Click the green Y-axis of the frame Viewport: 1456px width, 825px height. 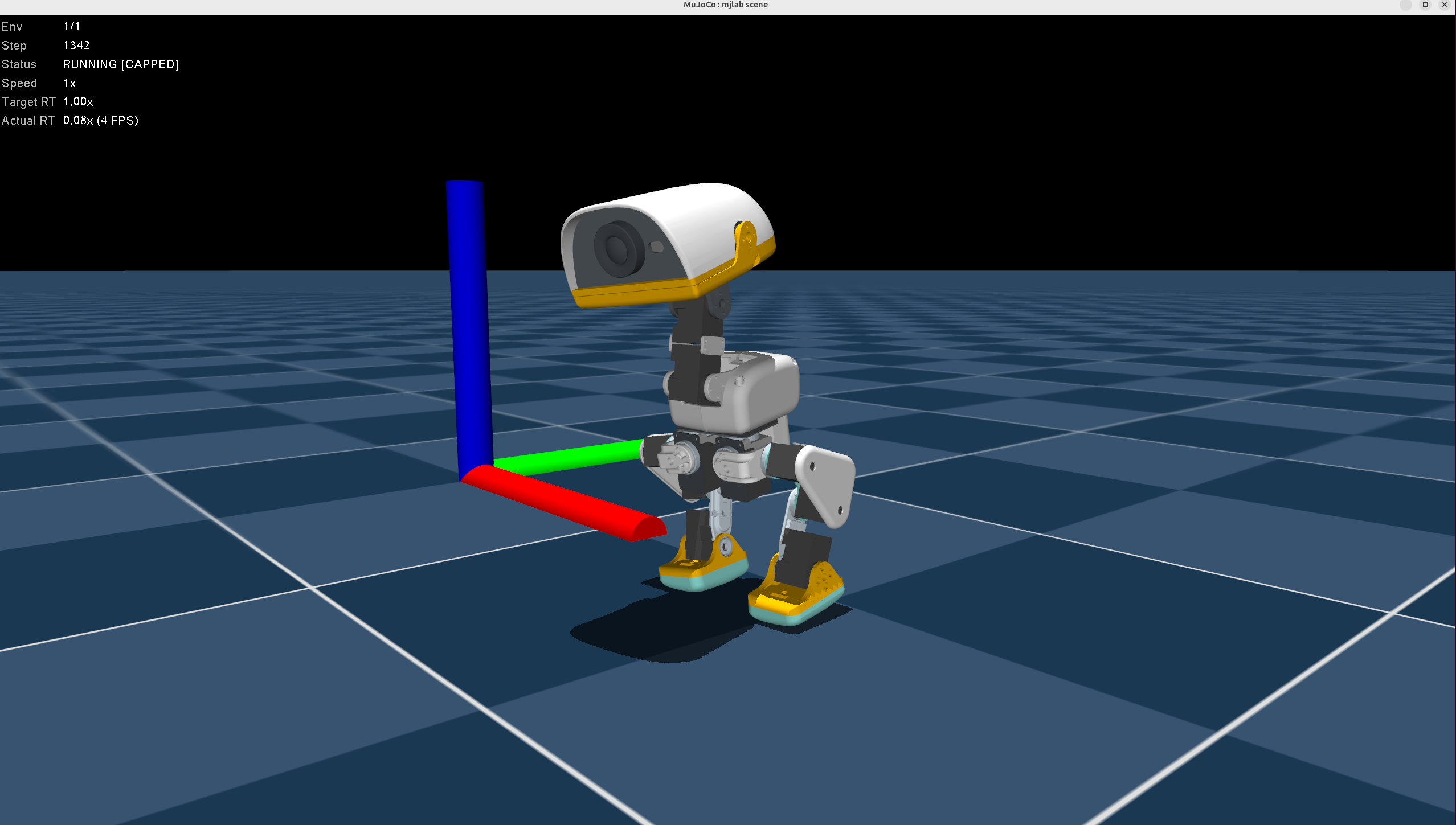pyautogui.click(x=568, y=458)
